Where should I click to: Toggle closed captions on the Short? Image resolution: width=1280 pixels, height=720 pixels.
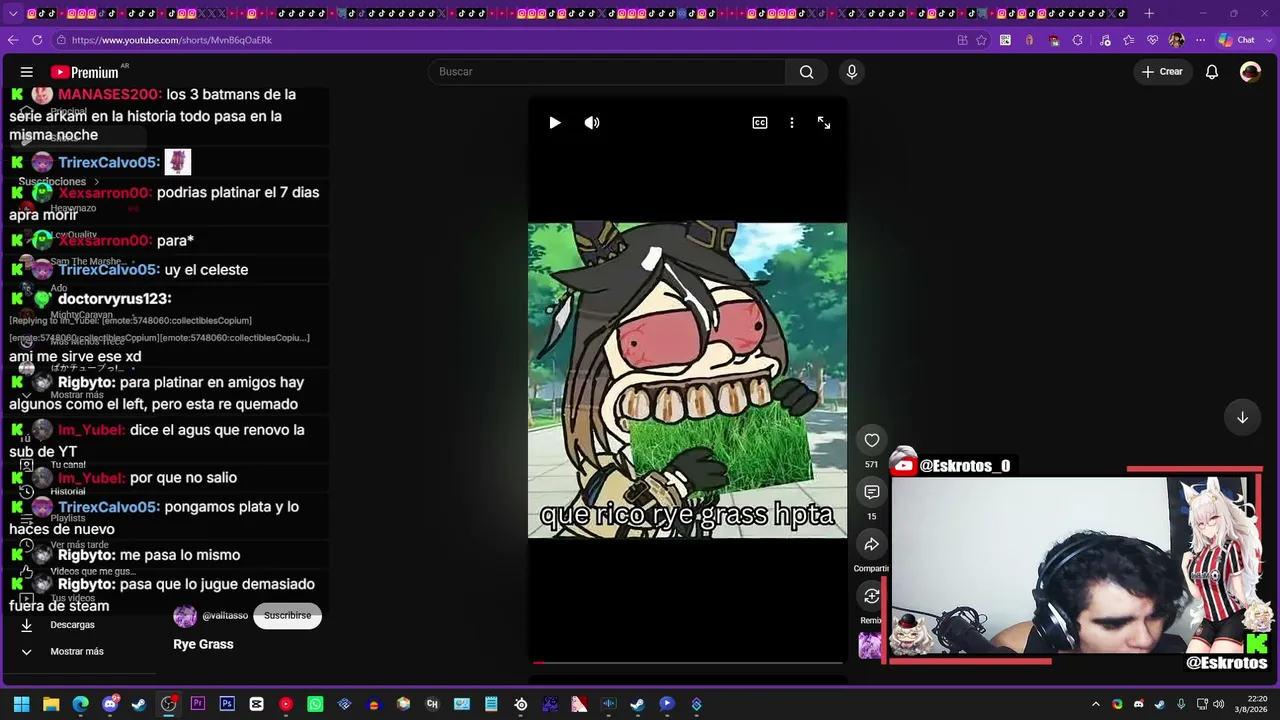(760, 122)
